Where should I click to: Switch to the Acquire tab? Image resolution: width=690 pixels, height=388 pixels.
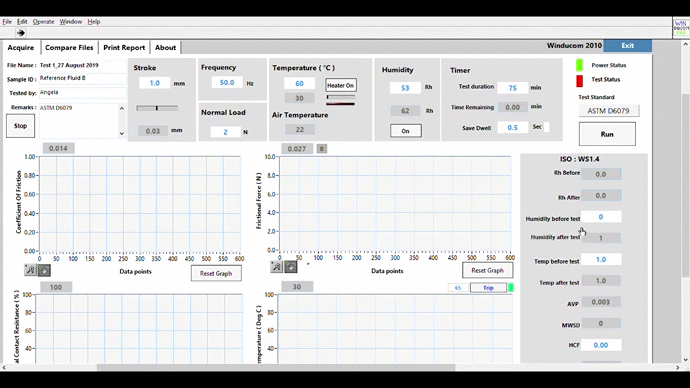21,48
